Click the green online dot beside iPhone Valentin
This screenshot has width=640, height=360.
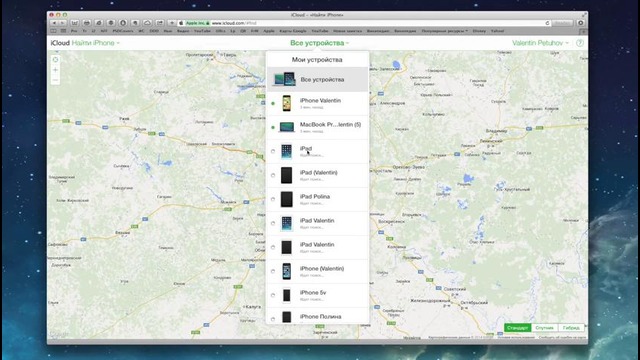273,103
